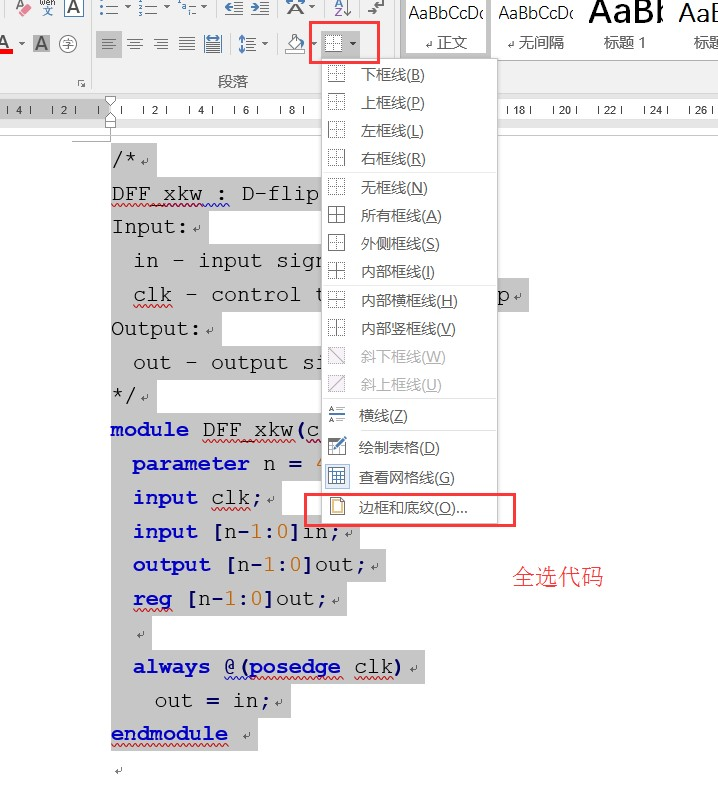Image resolution: width=718 pixels, height=811 pixels.
Task: Open bullet list dropdown arrow
Action: (127, 7)
